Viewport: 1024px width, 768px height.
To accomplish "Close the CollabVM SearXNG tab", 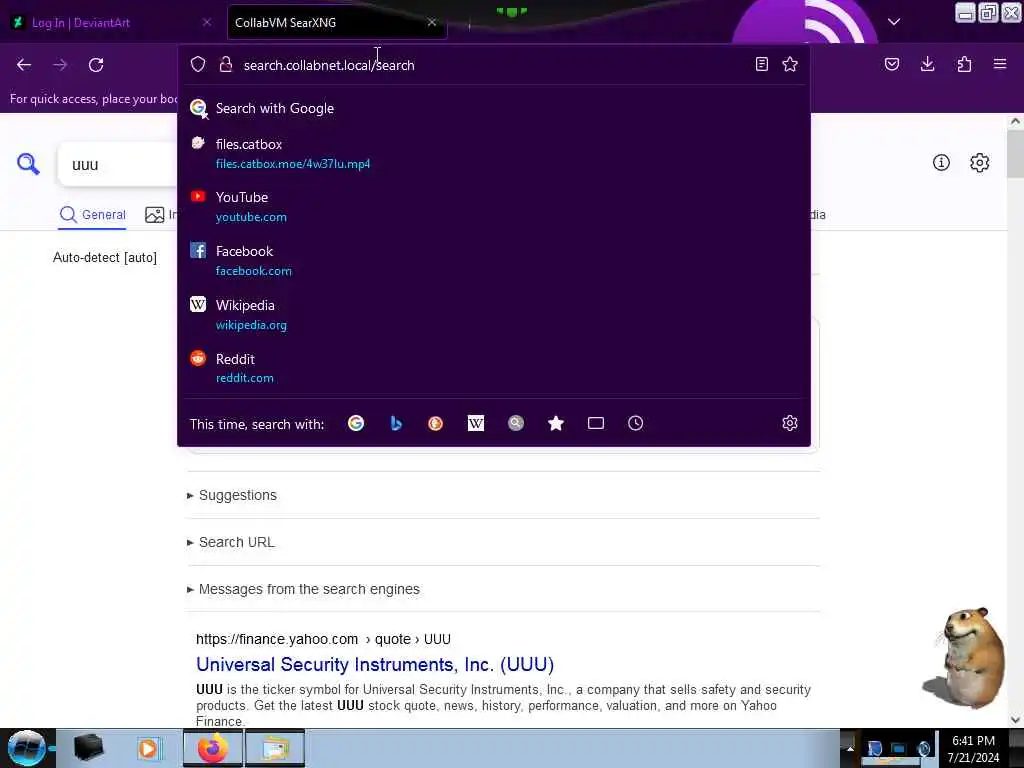I will (432, 22).
